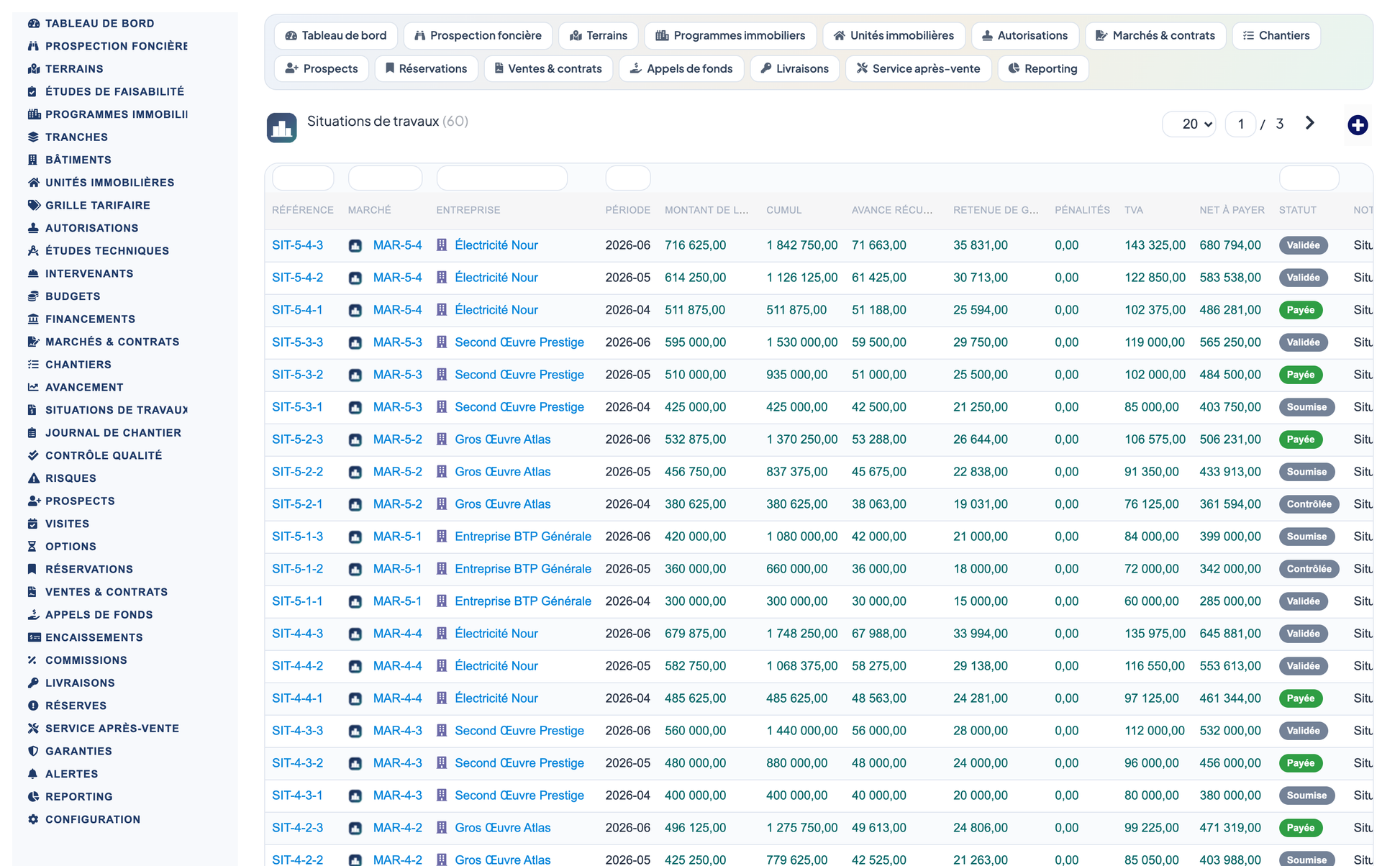Open the Autorisations top tab
Viewport: 1400px width, 866px height.
pyautogui.click(x=1024, y=35)
